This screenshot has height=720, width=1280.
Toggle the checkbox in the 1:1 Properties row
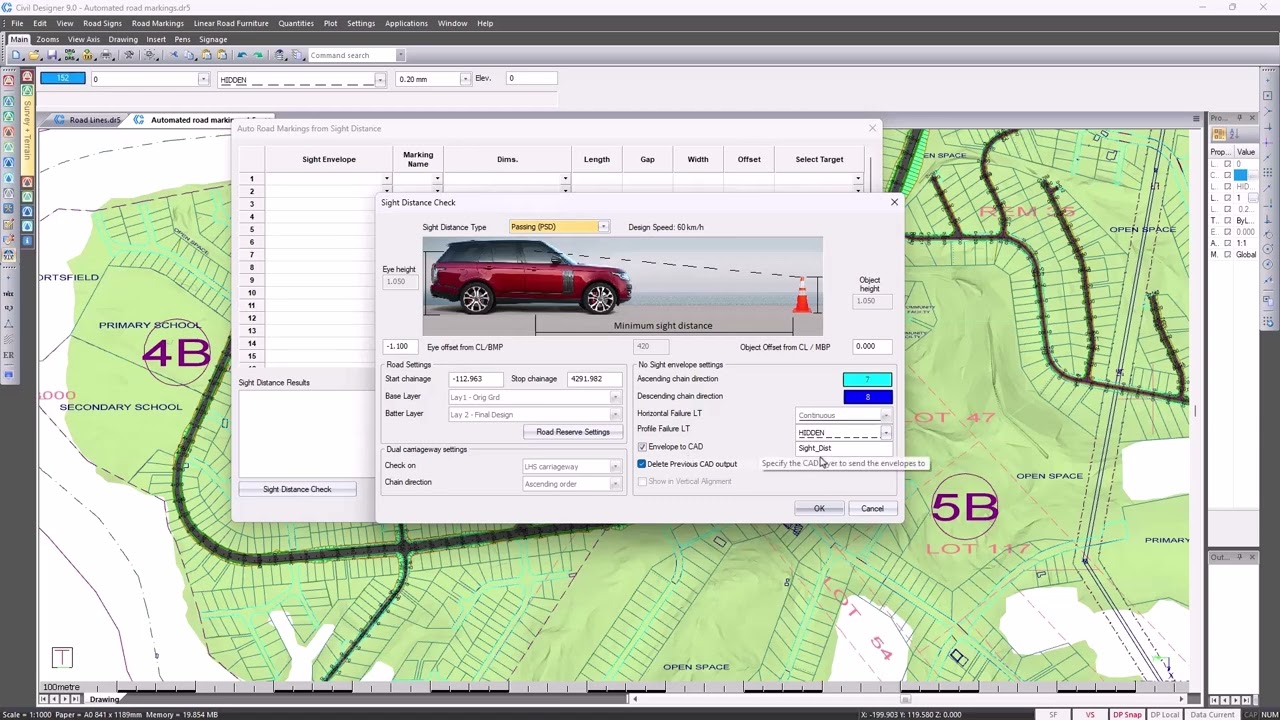(x=1228, y=243)
